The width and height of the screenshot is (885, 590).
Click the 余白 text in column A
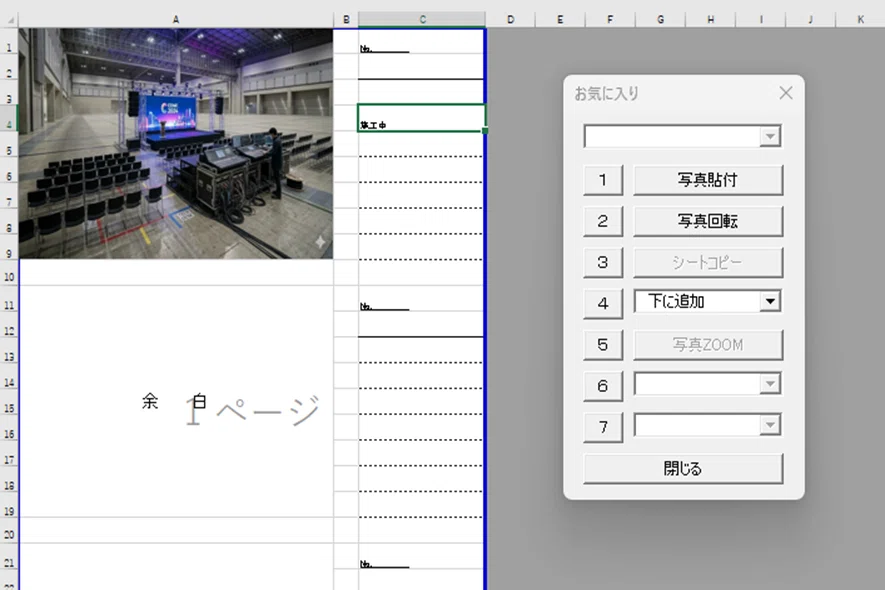pos(174,401)
